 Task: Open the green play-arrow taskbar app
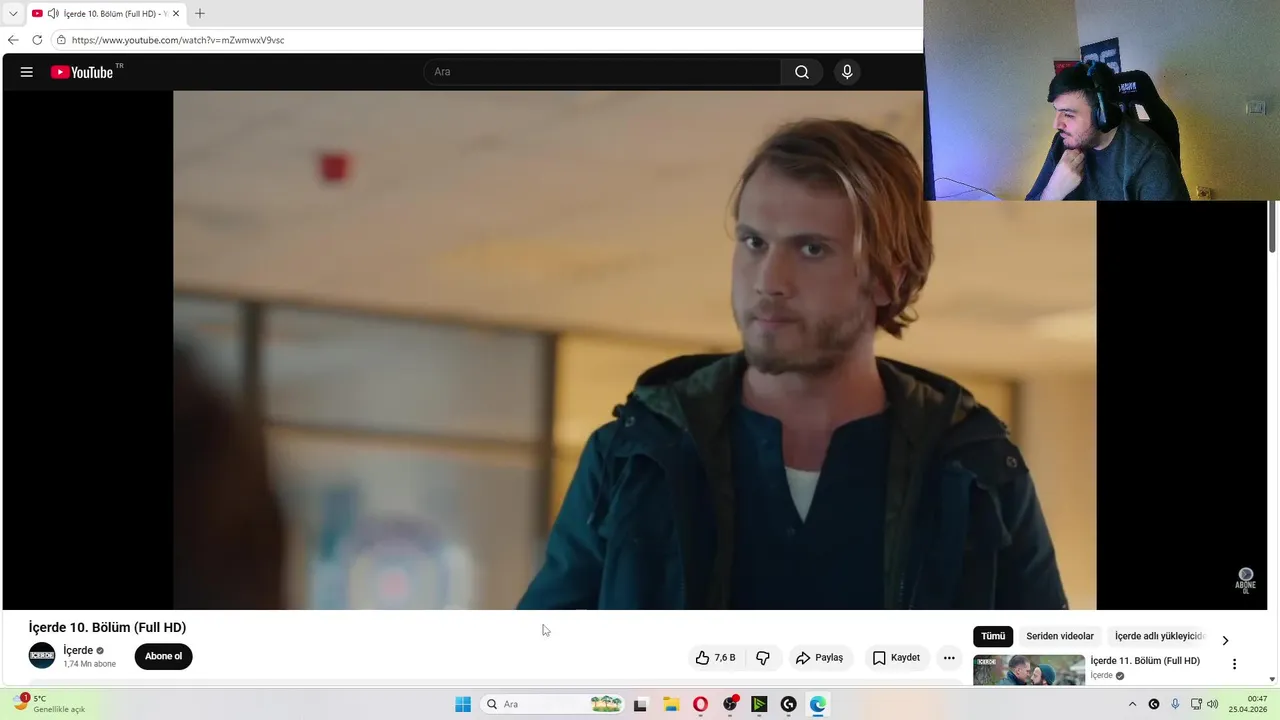[759, 704]
